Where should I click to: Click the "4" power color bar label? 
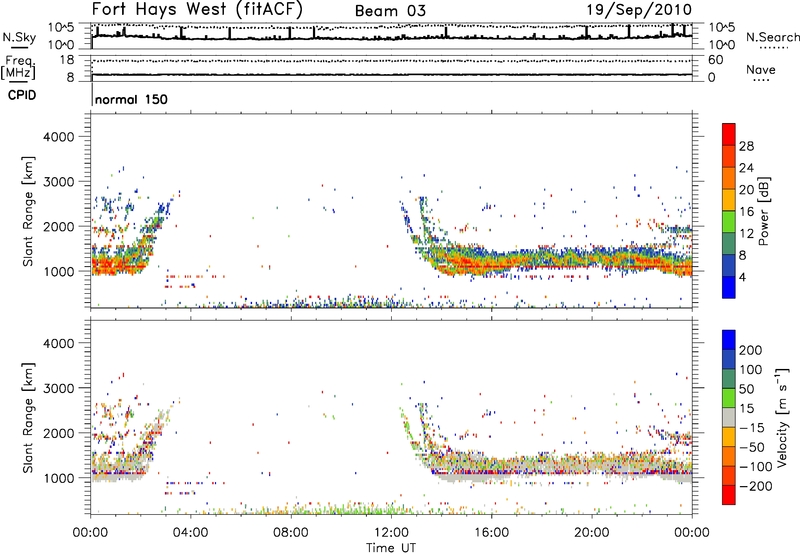click(x=743, y=277)
